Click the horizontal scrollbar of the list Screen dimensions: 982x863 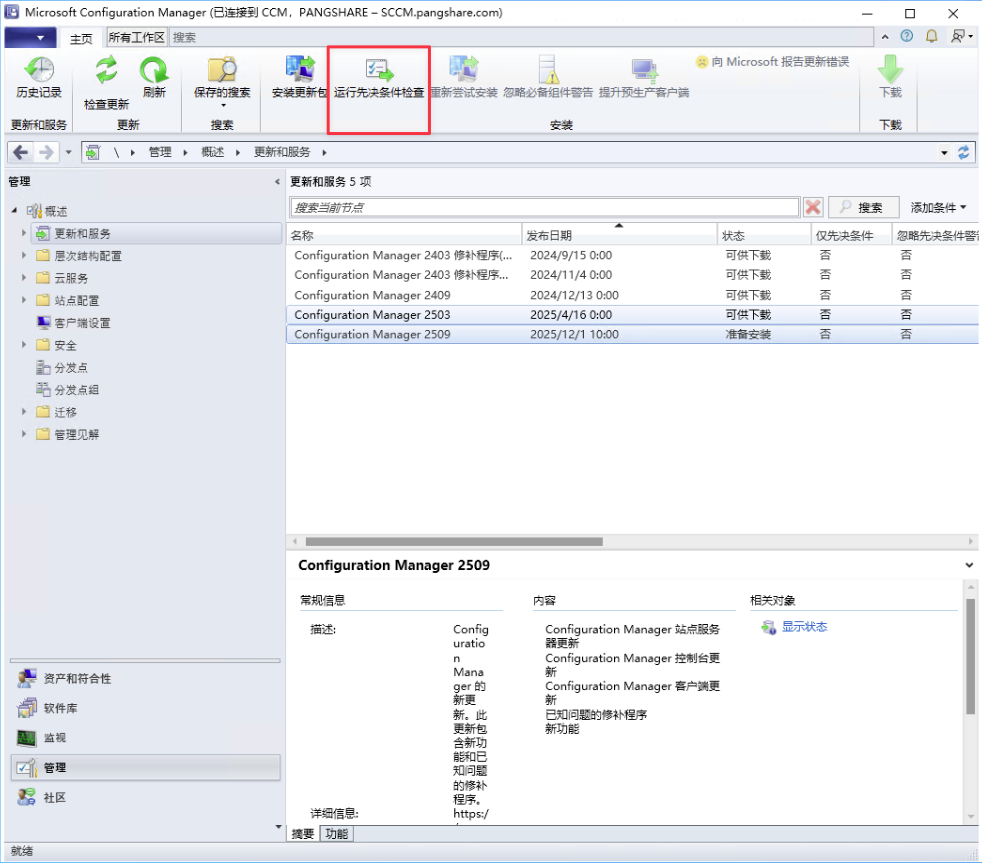(x=453, y=541)
